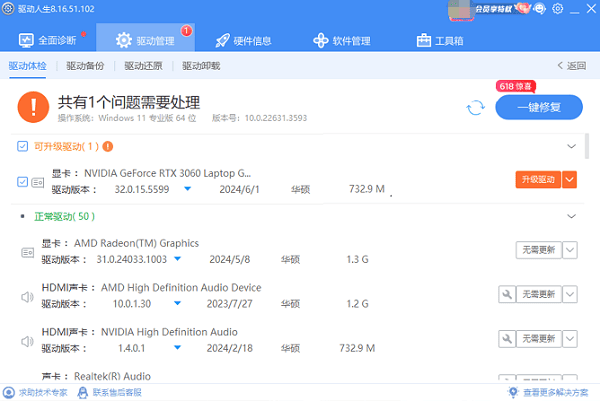
Task: Open dropdown arrow beside 升级驱动 button
Action: click(x=570, y=180)
